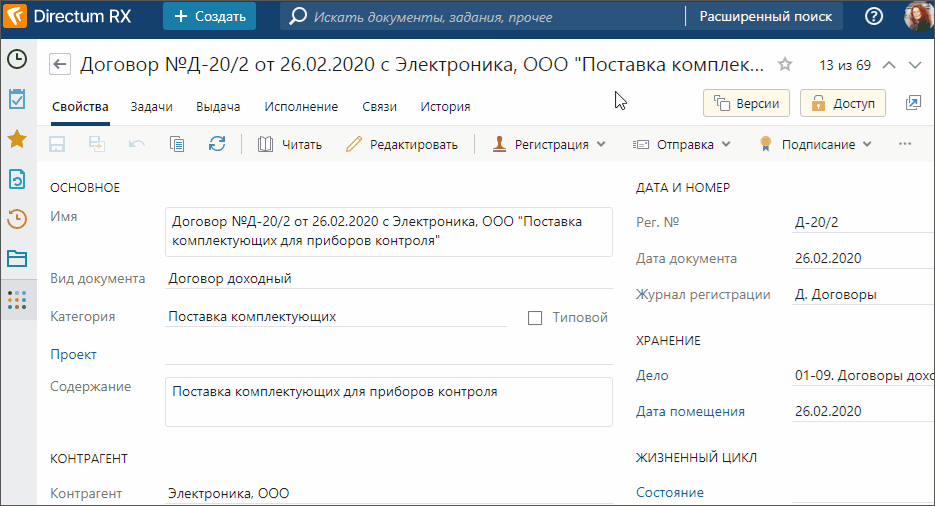The image size is (935, 506).
Task: Click the Журнал регистрации field
Action: click(863, 294)
